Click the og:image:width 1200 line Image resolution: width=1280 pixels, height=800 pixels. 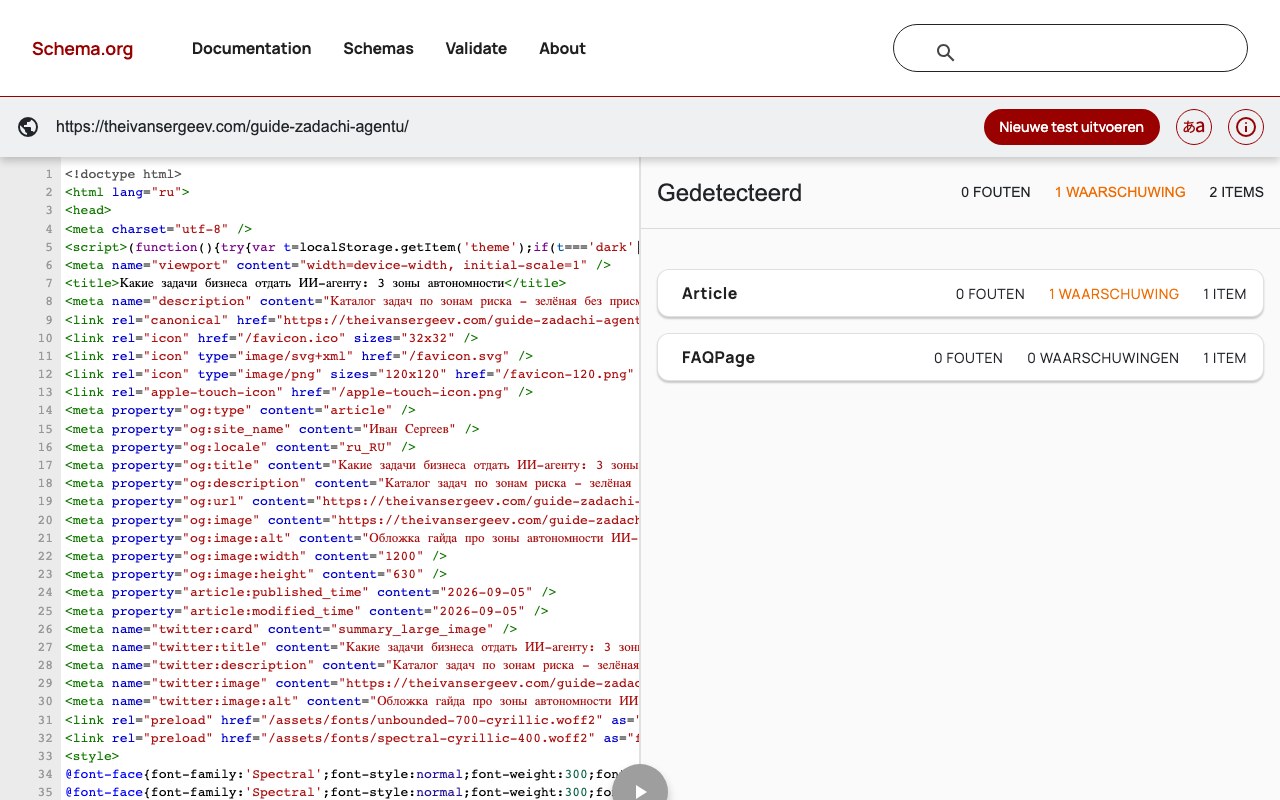256,556
